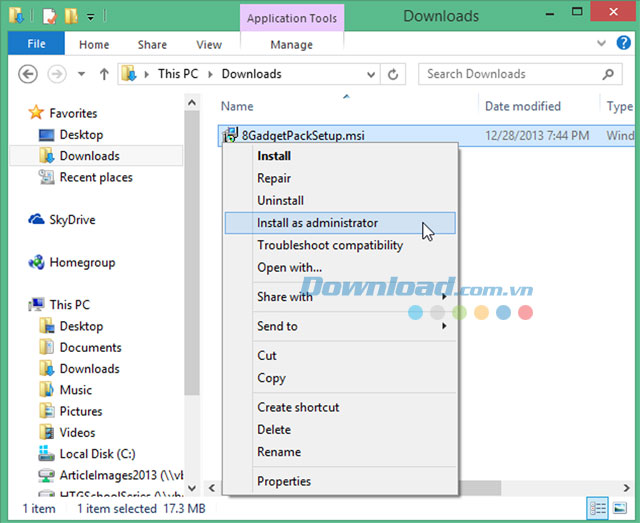Sort by the Date modified column header
This screenshot has width=640, height=523.
tap(523, 106)
